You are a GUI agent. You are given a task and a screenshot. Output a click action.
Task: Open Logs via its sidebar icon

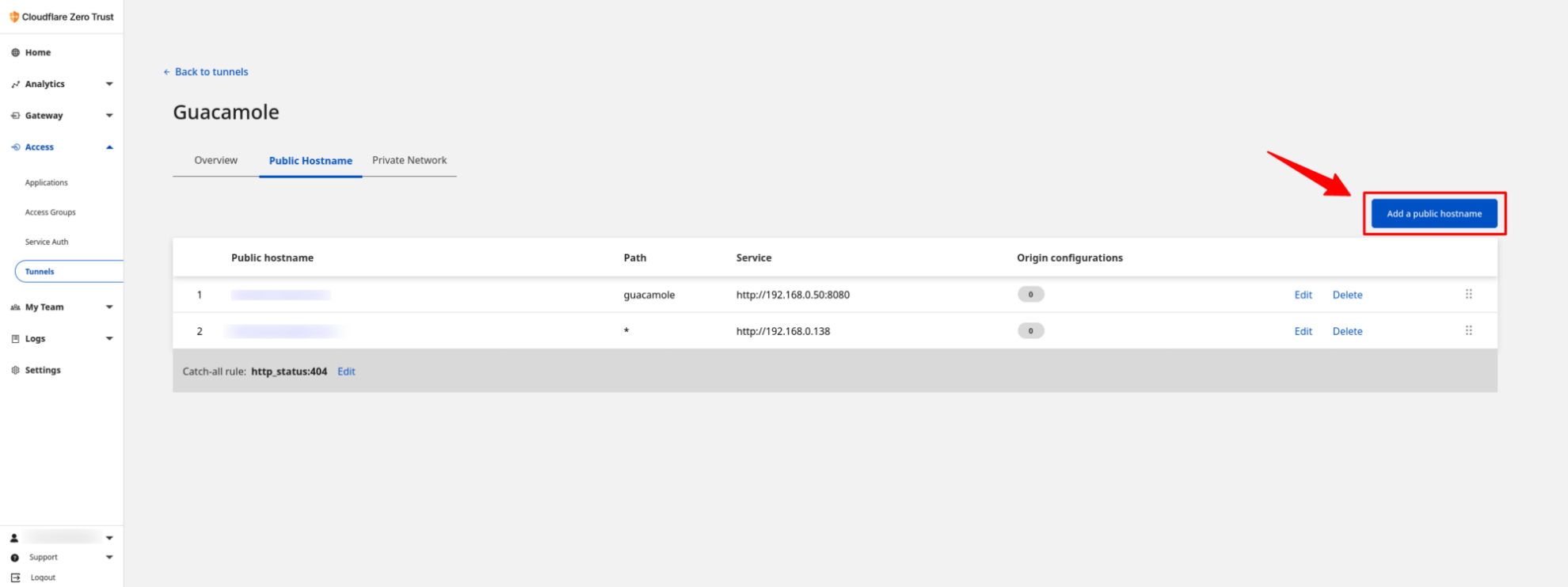pyautogui.click(x=14, y=338)
